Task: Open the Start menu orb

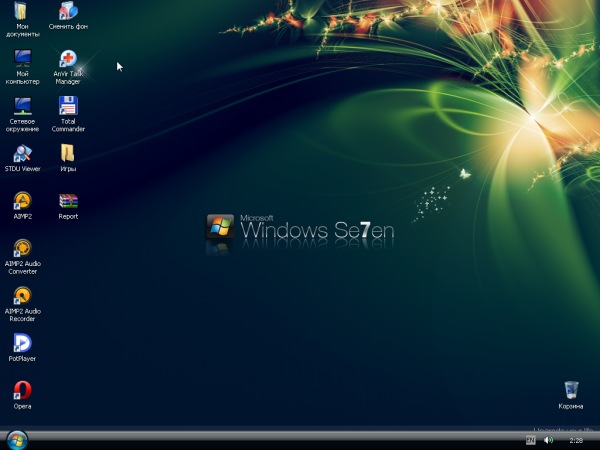Action: (x=16, y=439)
